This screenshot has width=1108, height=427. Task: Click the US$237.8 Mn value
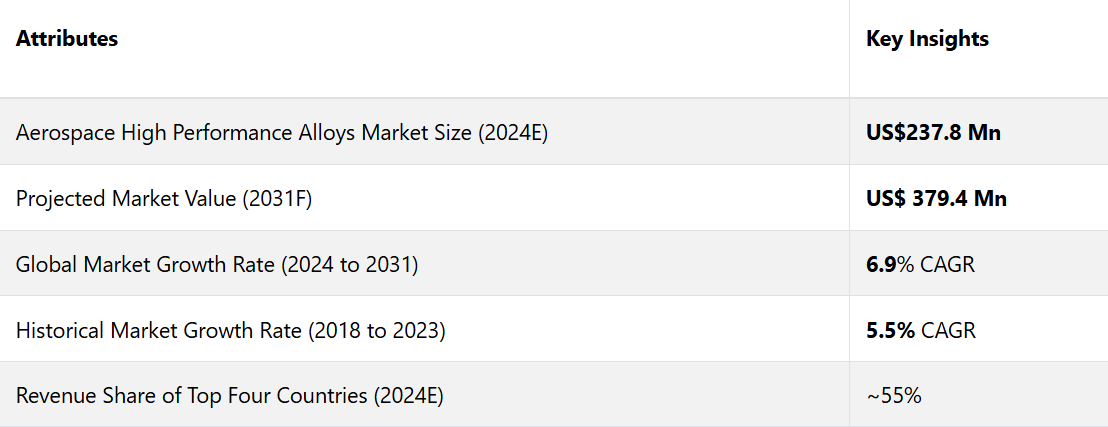(933, 132)
